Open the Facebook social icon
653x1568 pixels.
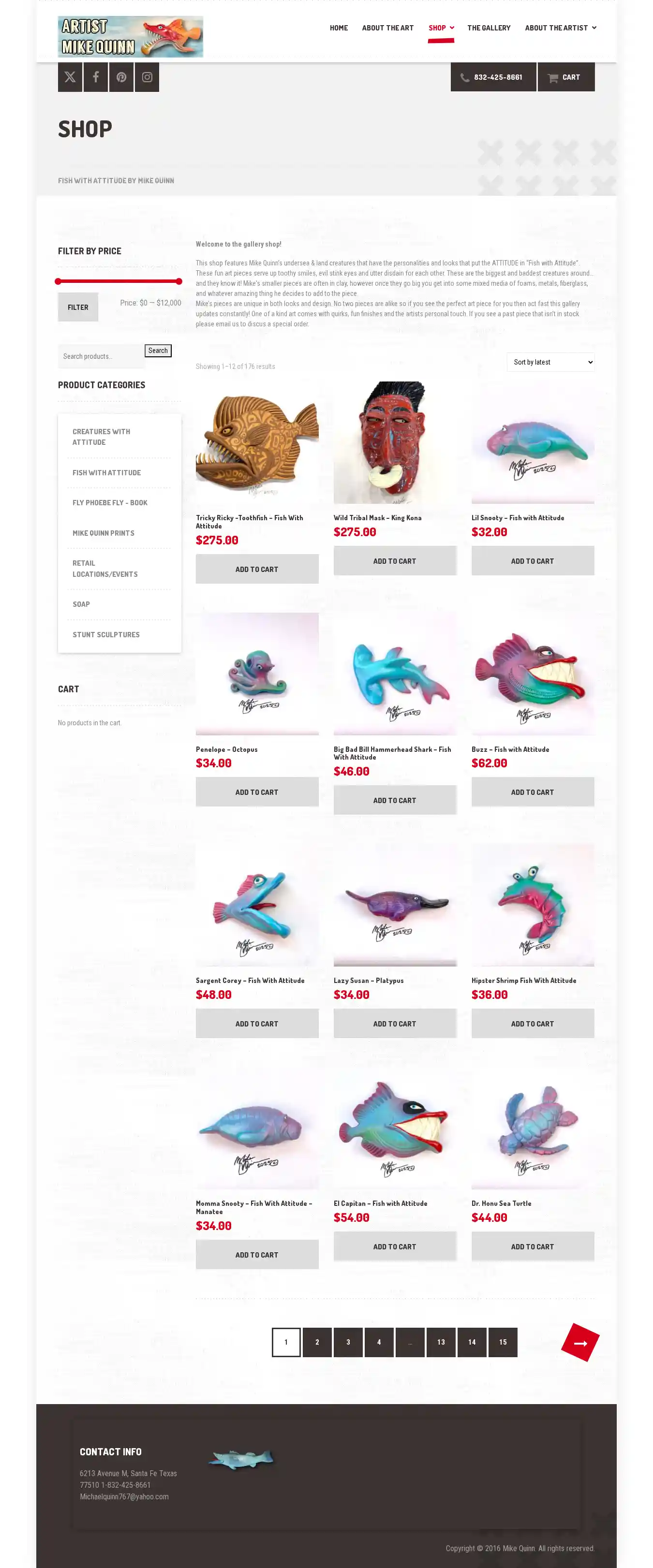[96, 77]
